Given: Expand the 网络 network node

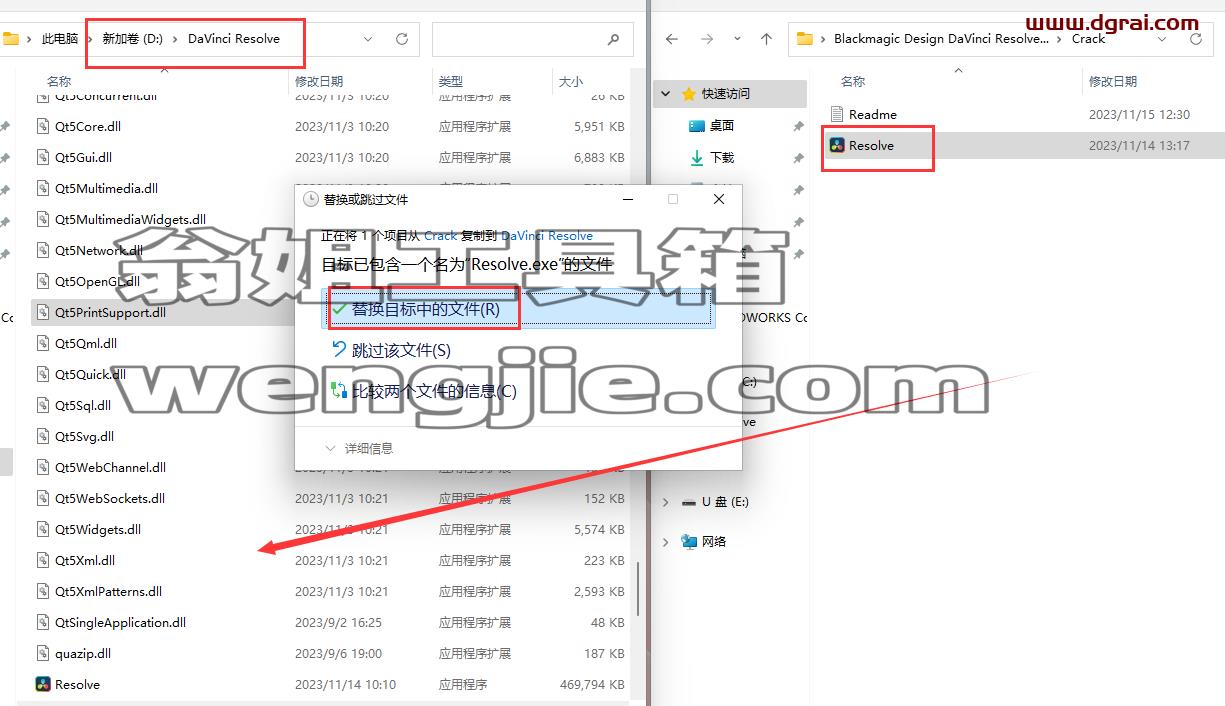Looking at the screenshot, I should 666,541.
